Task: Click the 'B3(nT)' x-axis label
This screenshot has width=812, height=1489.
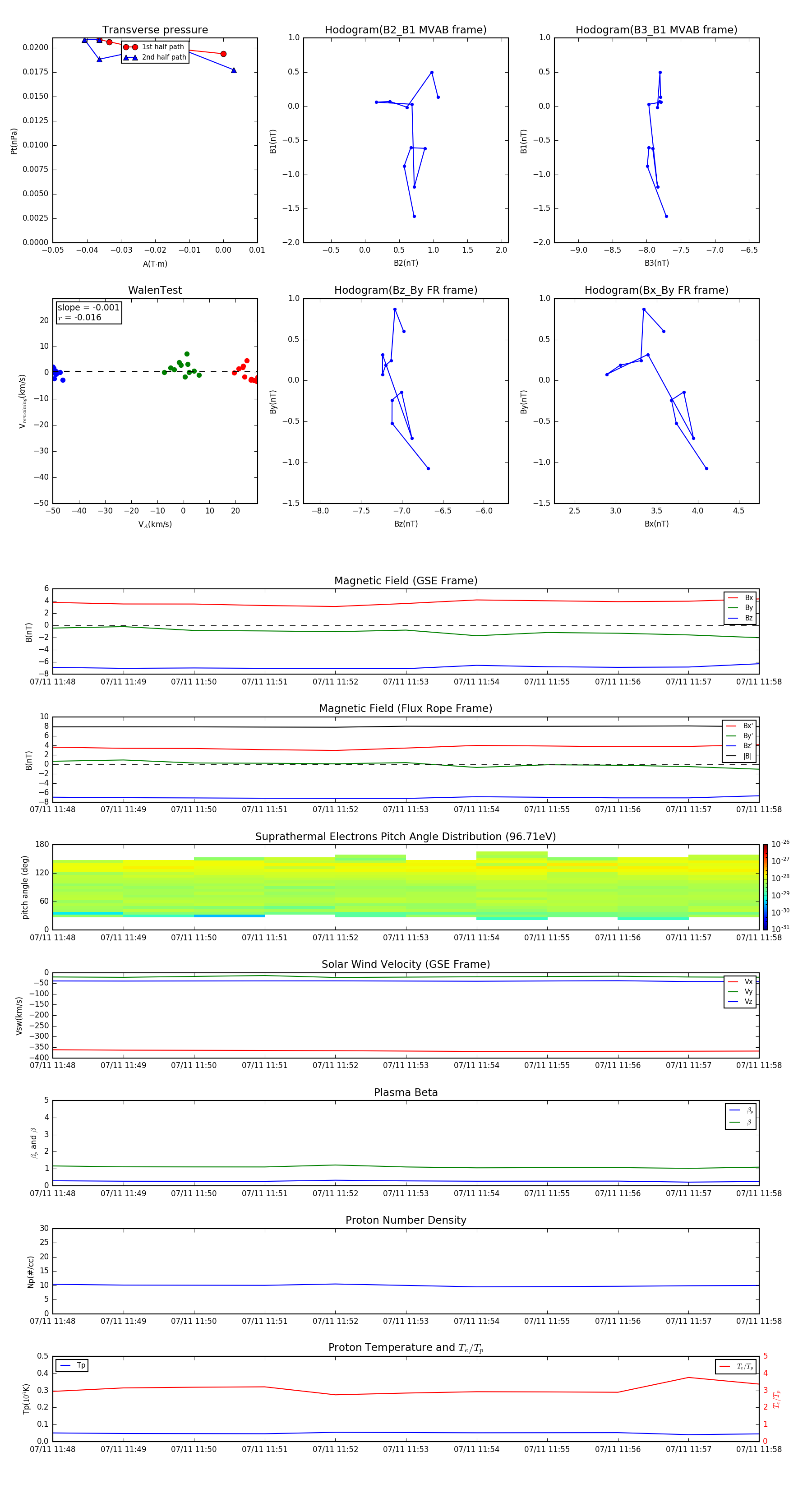Action: tap(656, 263)
